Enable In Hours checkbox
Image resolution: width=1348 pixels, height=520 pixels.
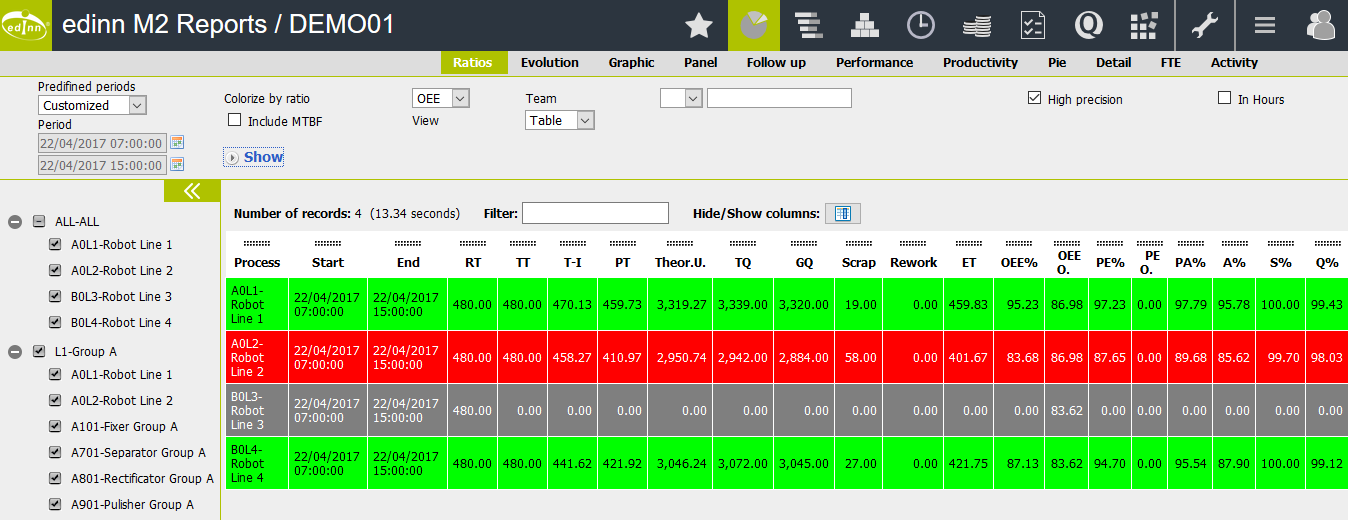tap(1224, 98)
